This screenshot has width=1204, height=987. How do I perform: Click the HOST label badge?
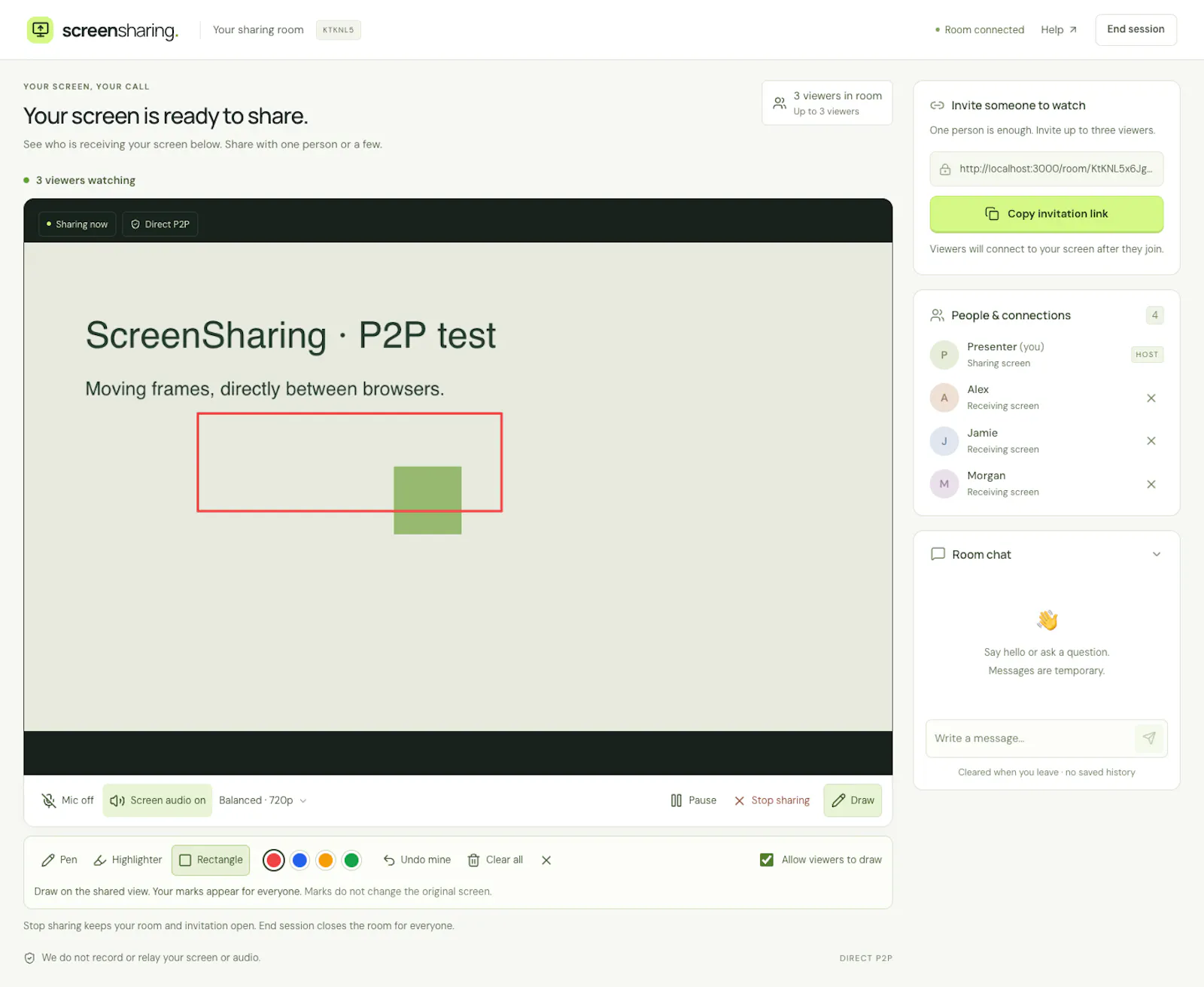click(x=1147, y=355)
